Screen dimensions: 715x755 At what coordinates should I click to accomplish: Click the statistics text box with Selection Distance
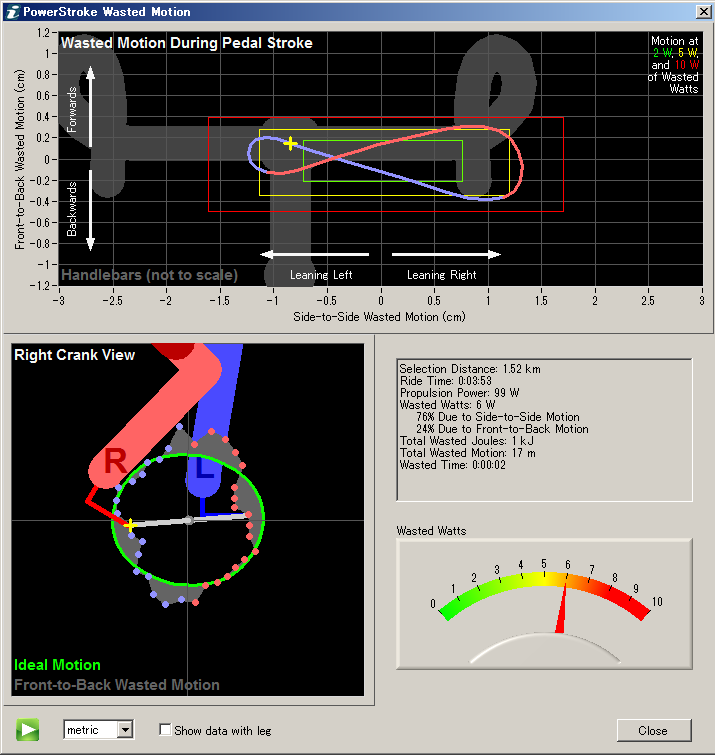click(544, 429)
